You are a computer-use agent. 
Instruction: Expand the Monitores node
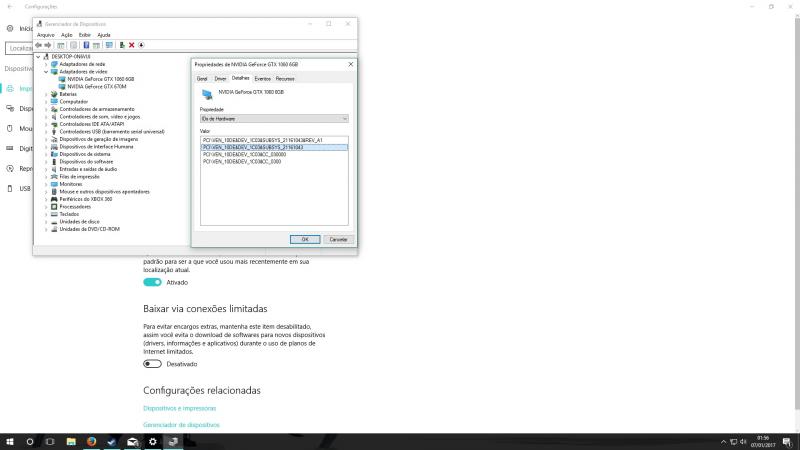[46, 184]
